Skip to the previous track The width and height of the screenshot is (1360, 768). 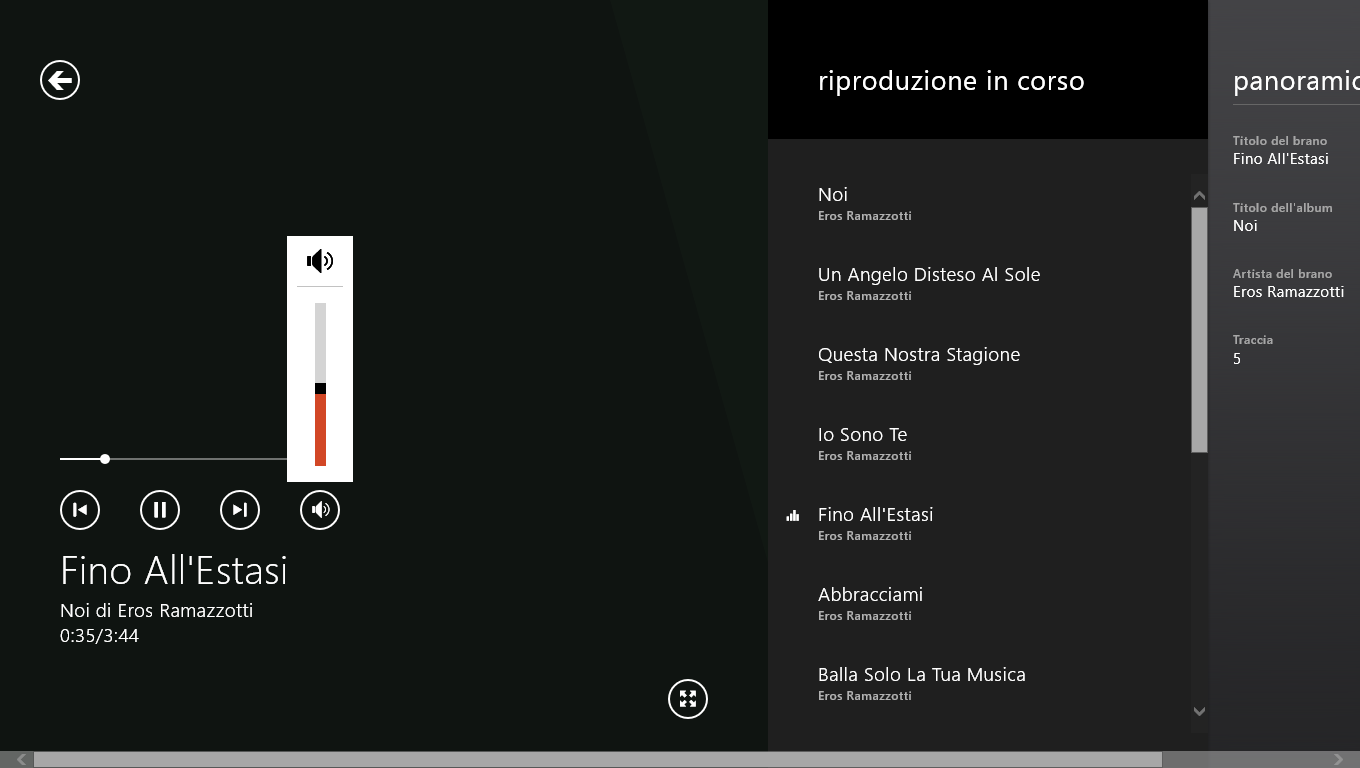point(80,510)
